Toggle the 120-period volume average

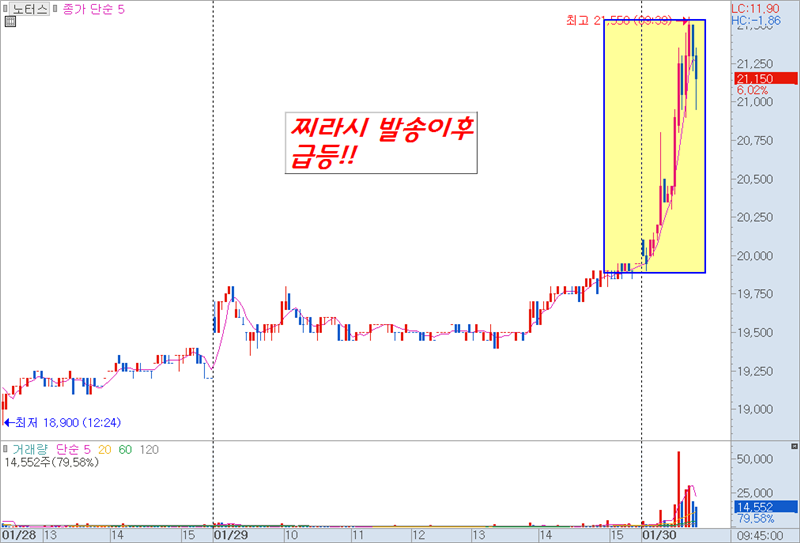pyautogui.click(x=149, y=449)
